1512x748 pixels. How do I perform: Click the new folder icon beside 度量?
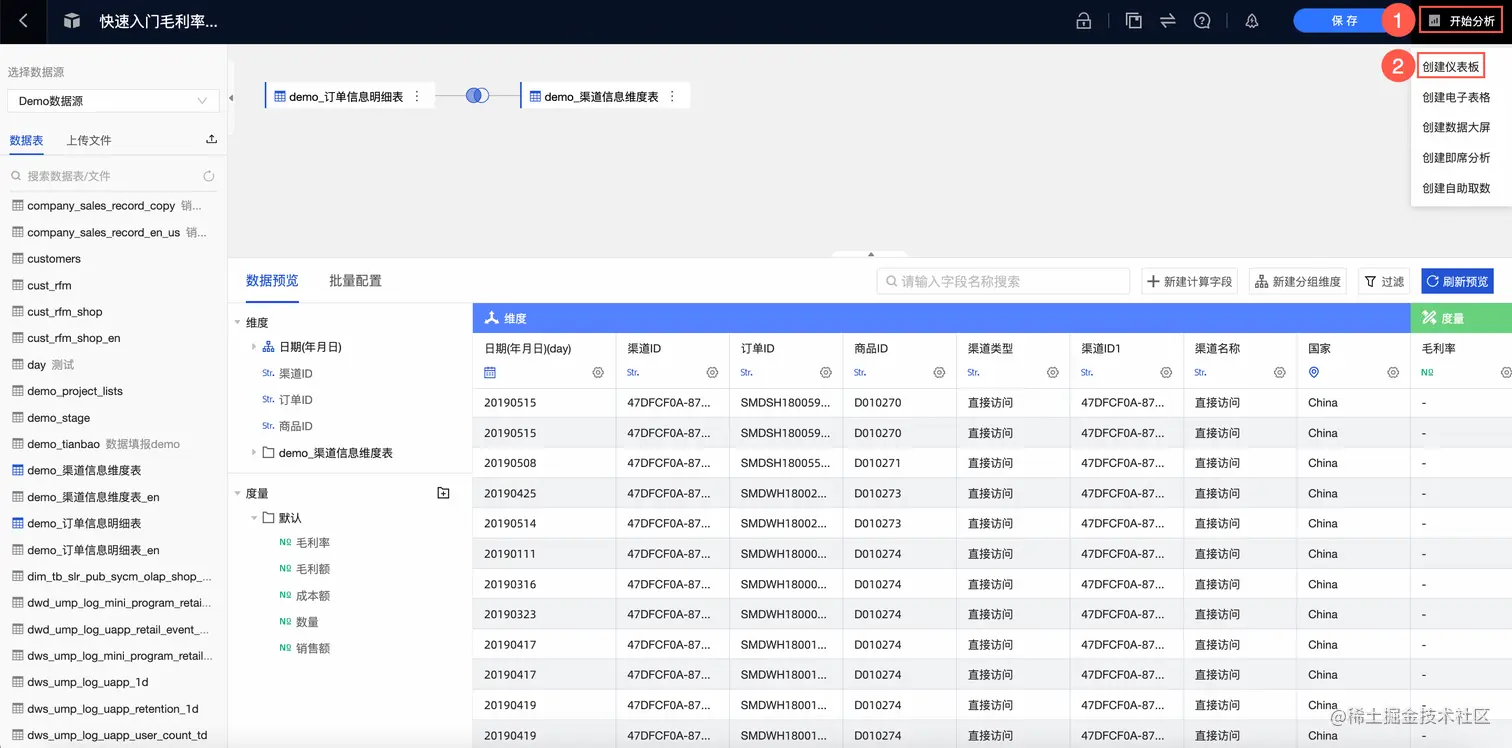point(444,493)
